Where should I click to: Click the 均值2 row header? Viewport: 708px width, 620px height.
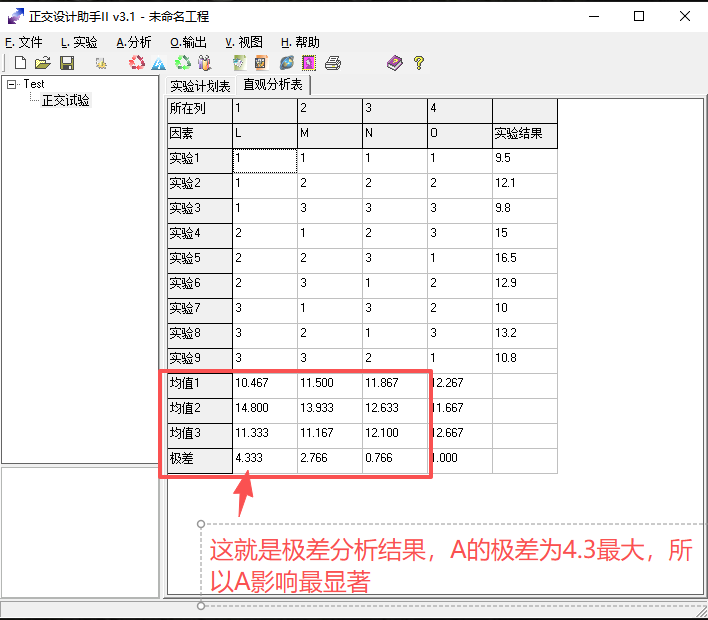point(200,410)
